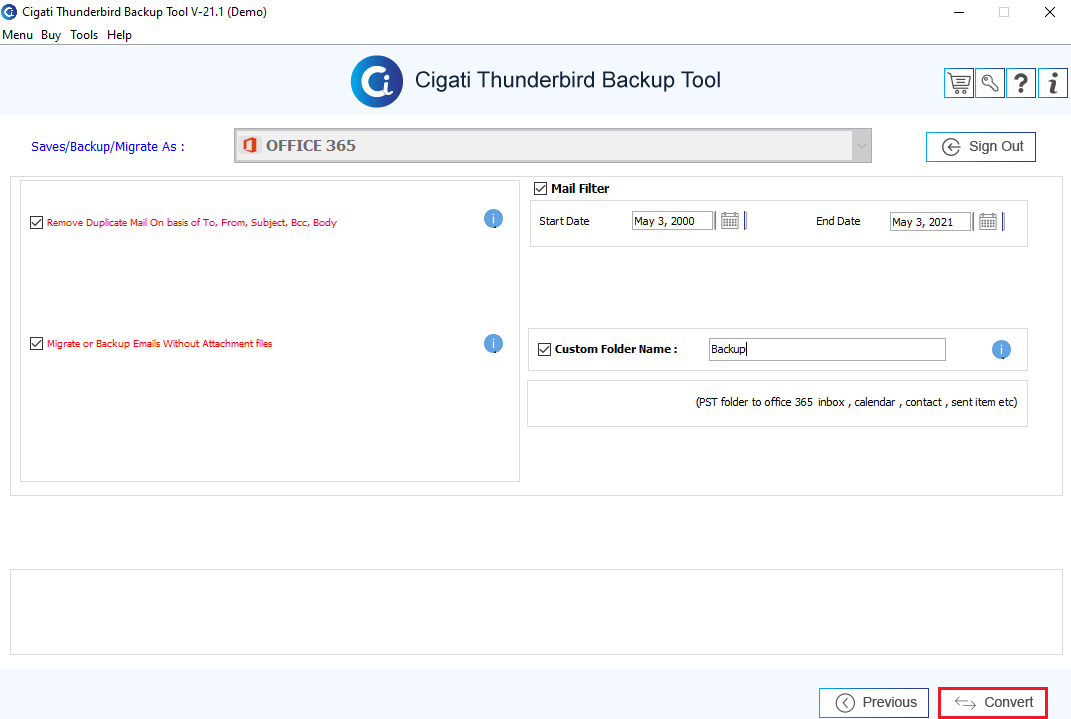Open the End Date calendar picker
The width and height of the screenshot is (1071, 719).
click(988, 221)
